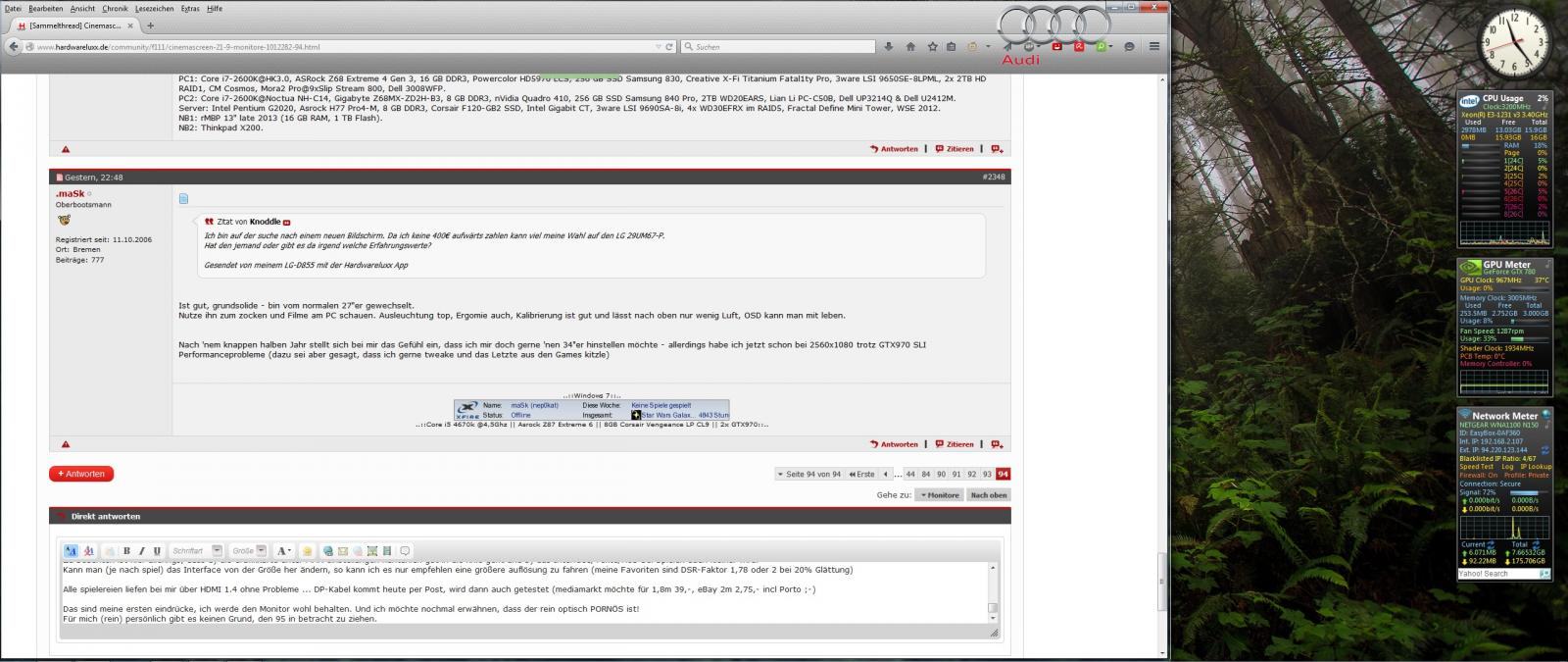The image size is (1568, 662).
Task: Open the Firefox hamburger menu
Action: [1154, 46]
